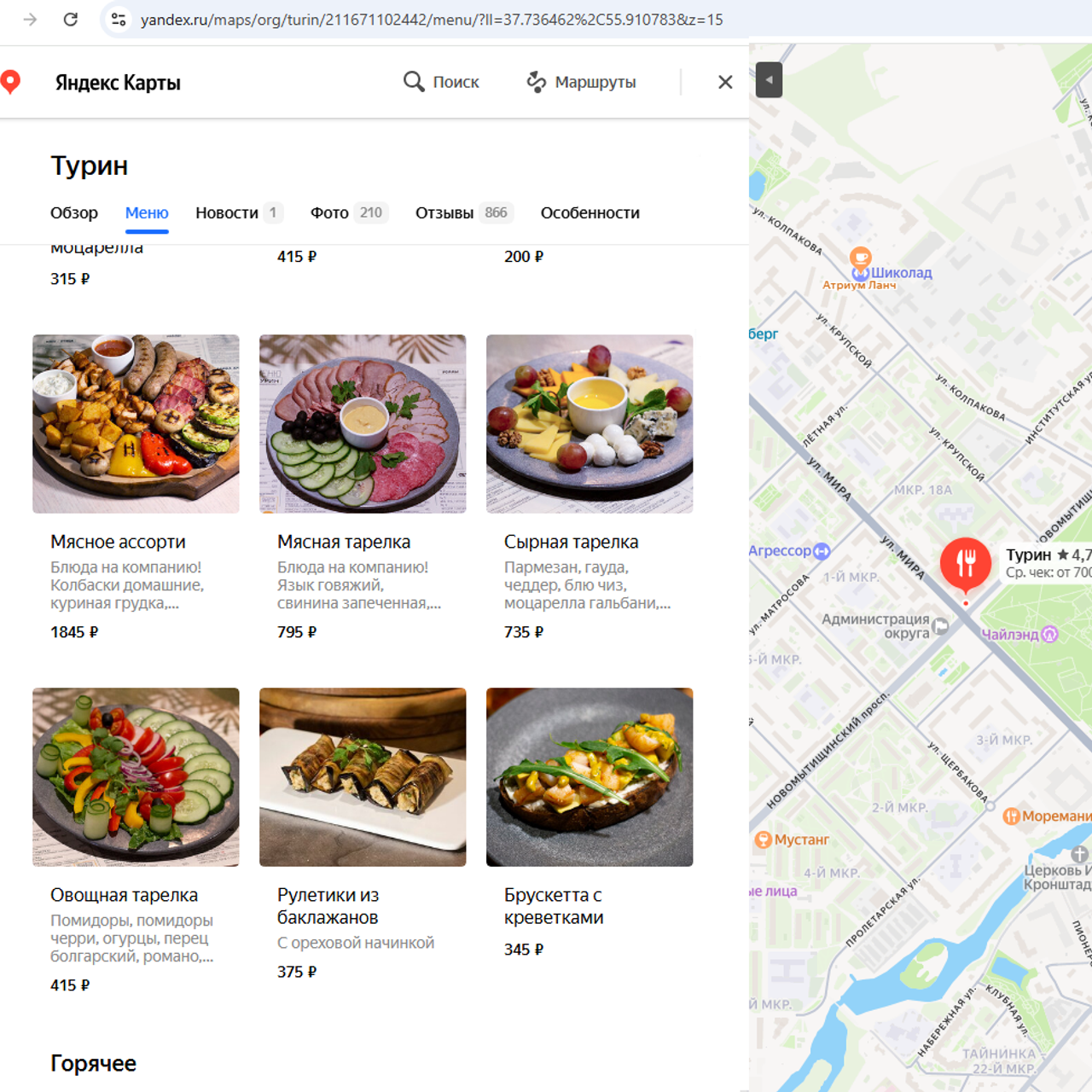Switch to the Обзор tab

click(74, 213)
